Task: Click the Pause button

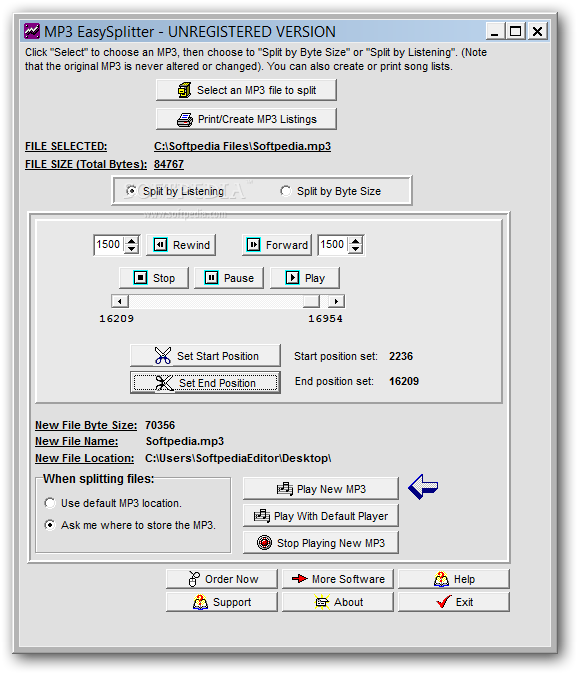Action: point(229,278)
